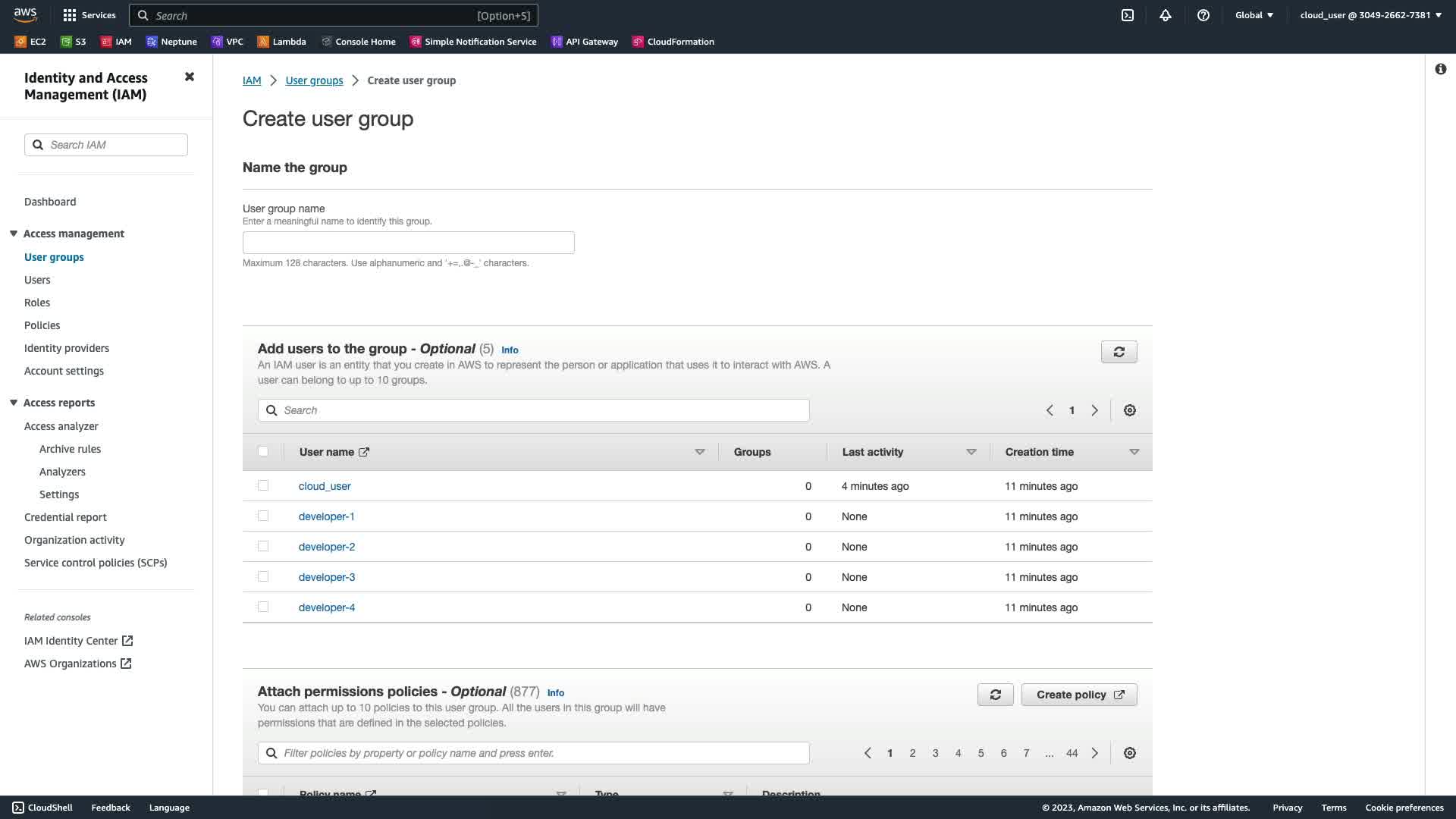Open the notifications bell
The image size is (1456, 819).
tap(1166, 15)
